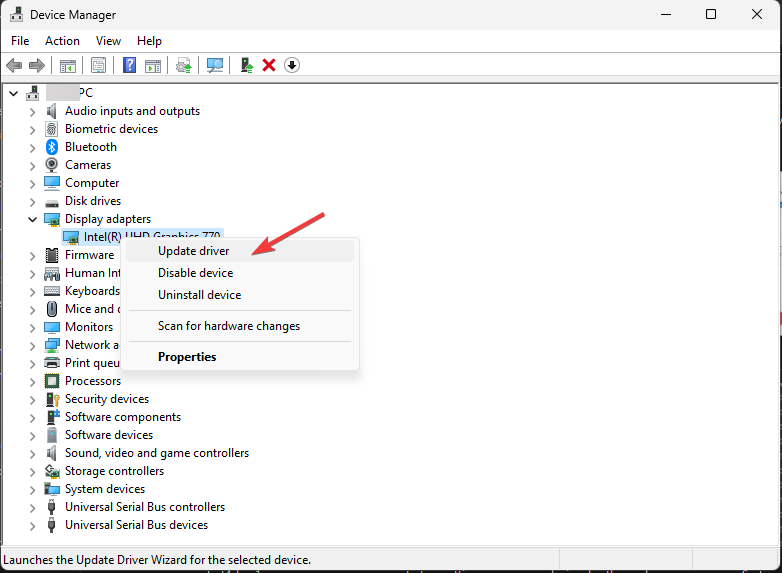The width and height of the screenshot is (782, 573).
Task: Expand the Bluetooth category chevron
Action: 32,148
